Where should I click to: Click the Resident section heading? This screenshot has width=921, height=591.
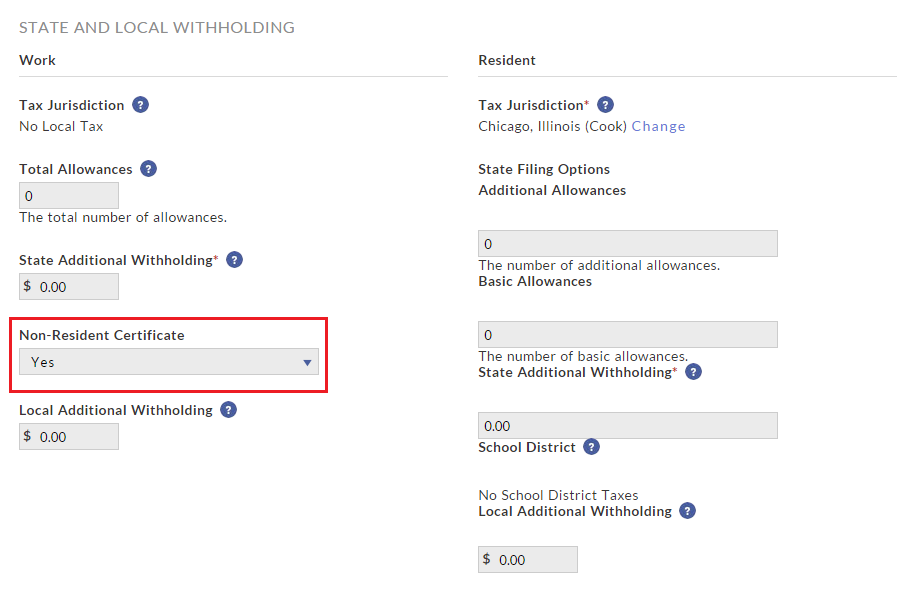(x=507, y=61)
